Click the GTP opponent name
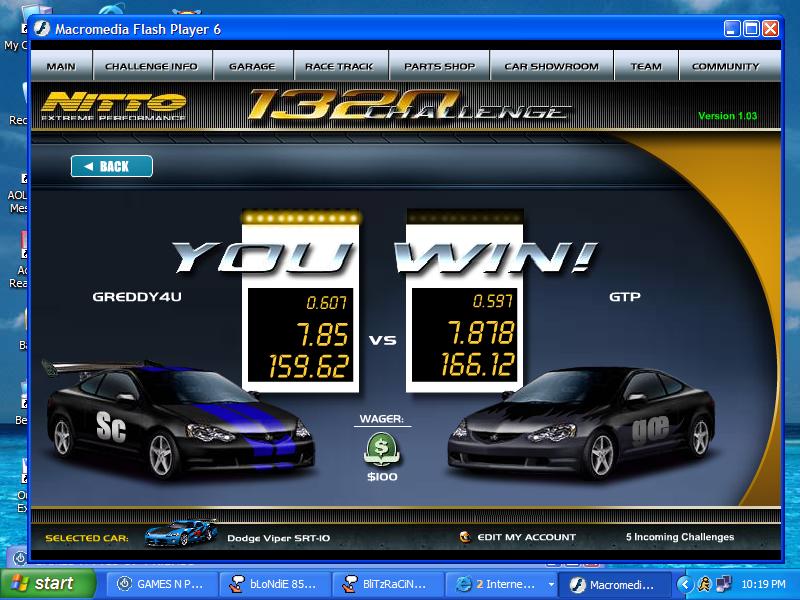Screen dimensions: 800x600 click(625, 297)
